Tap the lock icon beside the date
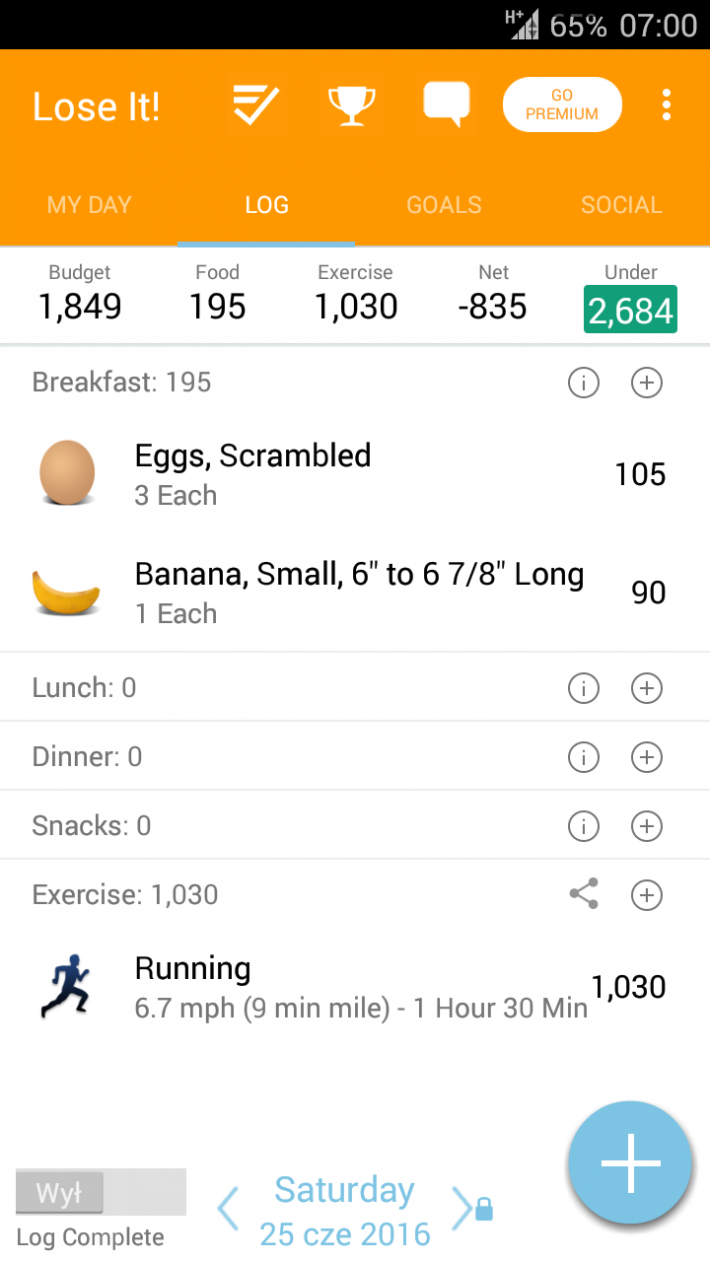Viewport: 710px width, 1262px height. click(484, 1210)
